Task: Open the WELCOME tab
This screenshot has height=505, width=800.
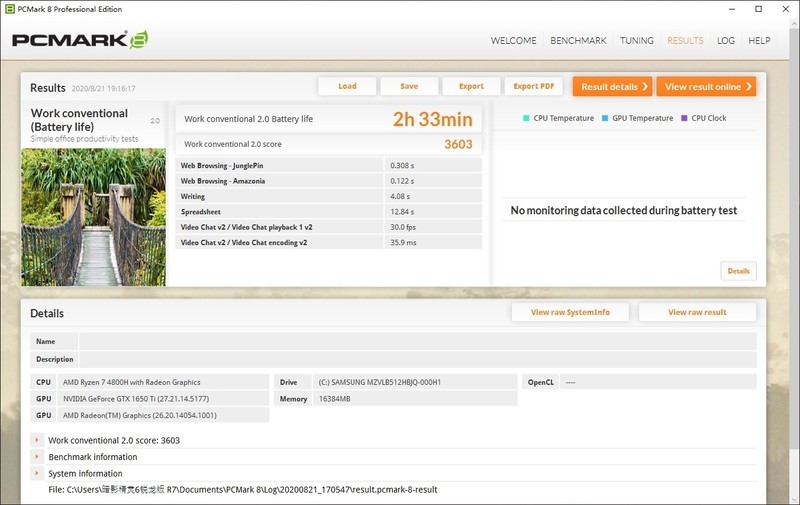Action: pyautogui.click(x=513, y=41)
